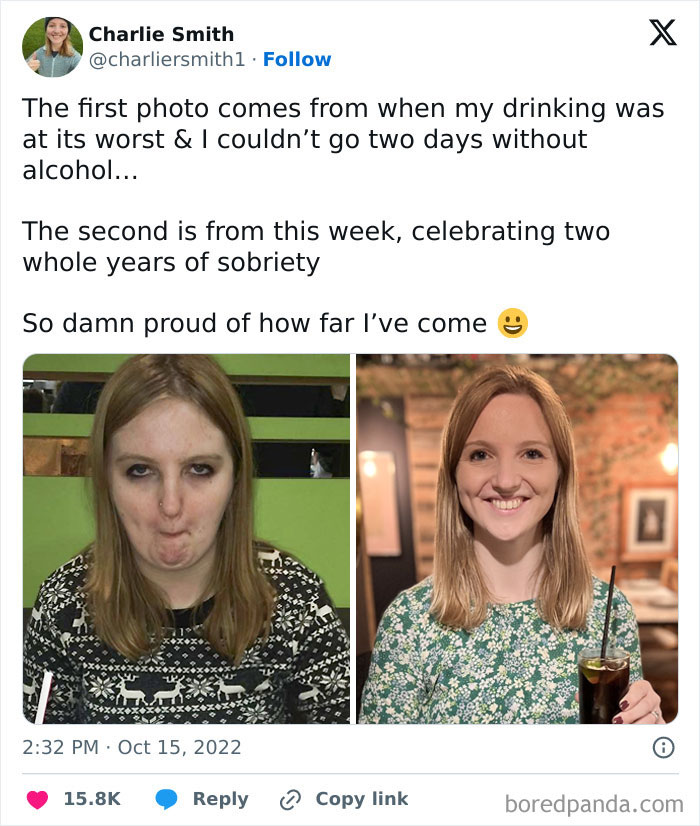Click the @charliersmith1 handle
Viewport: 700px width, 826px height.
[166, 59]
